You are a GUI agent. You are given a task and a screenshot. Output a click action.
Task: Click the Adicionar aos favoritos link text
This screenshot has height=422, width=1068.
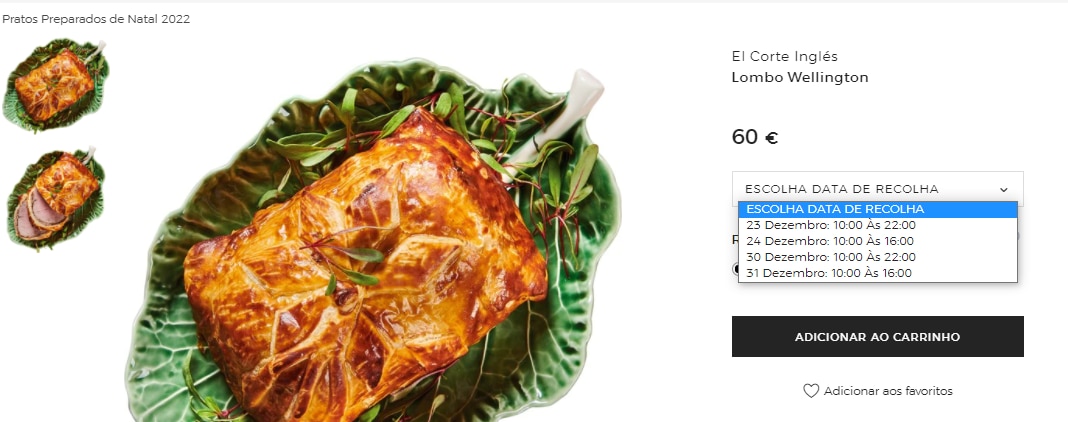[x=888, y=391]
